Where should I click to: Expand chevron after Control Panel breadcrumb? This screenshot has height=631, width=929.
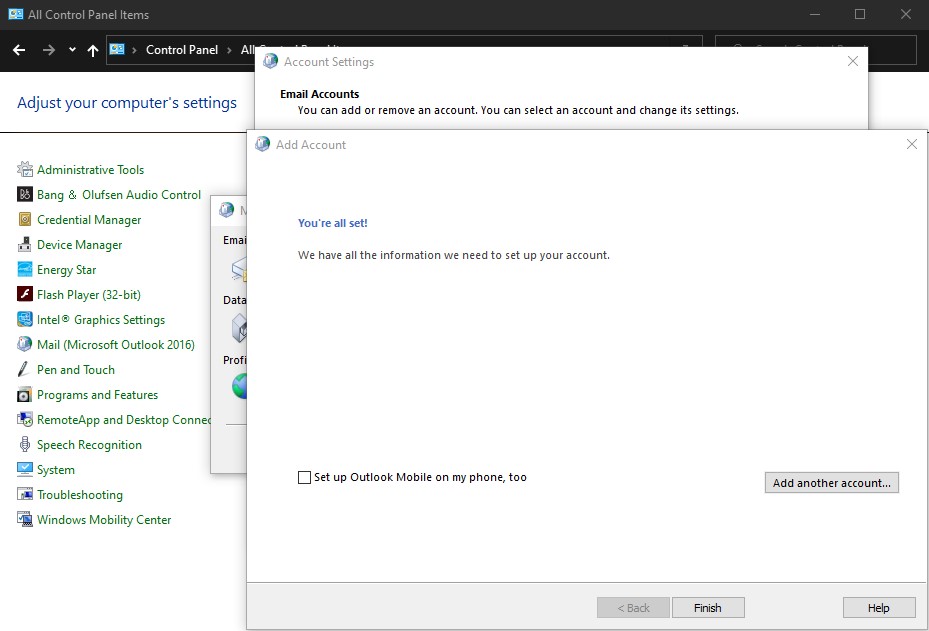point(229,50)
